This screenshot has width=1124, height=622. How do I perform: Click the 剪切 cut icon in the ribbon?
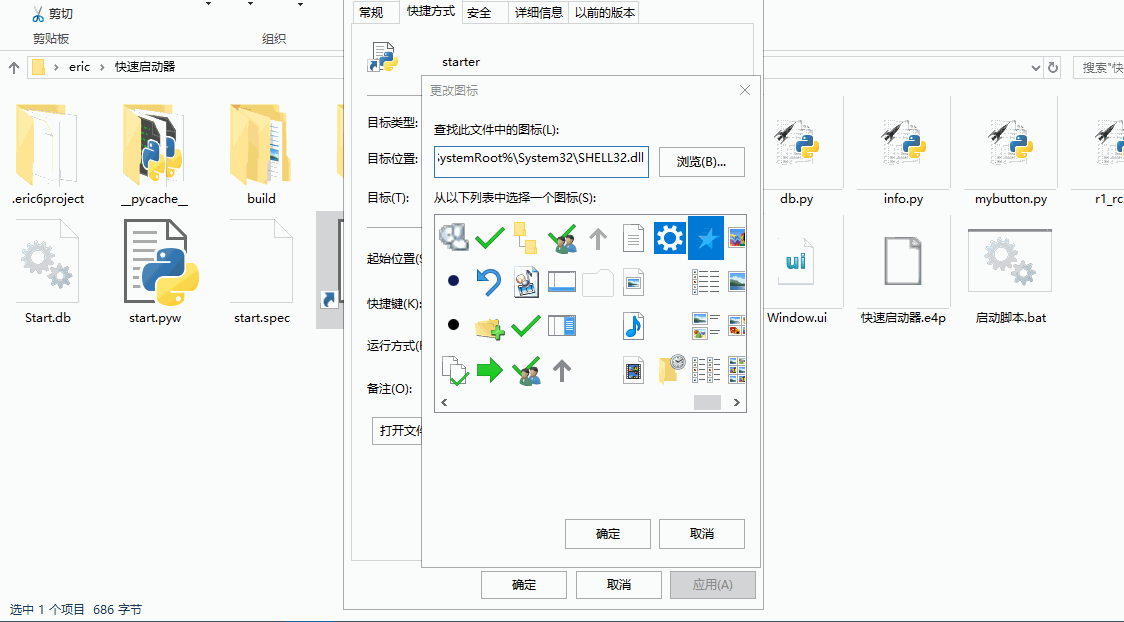tap(36, 13)
